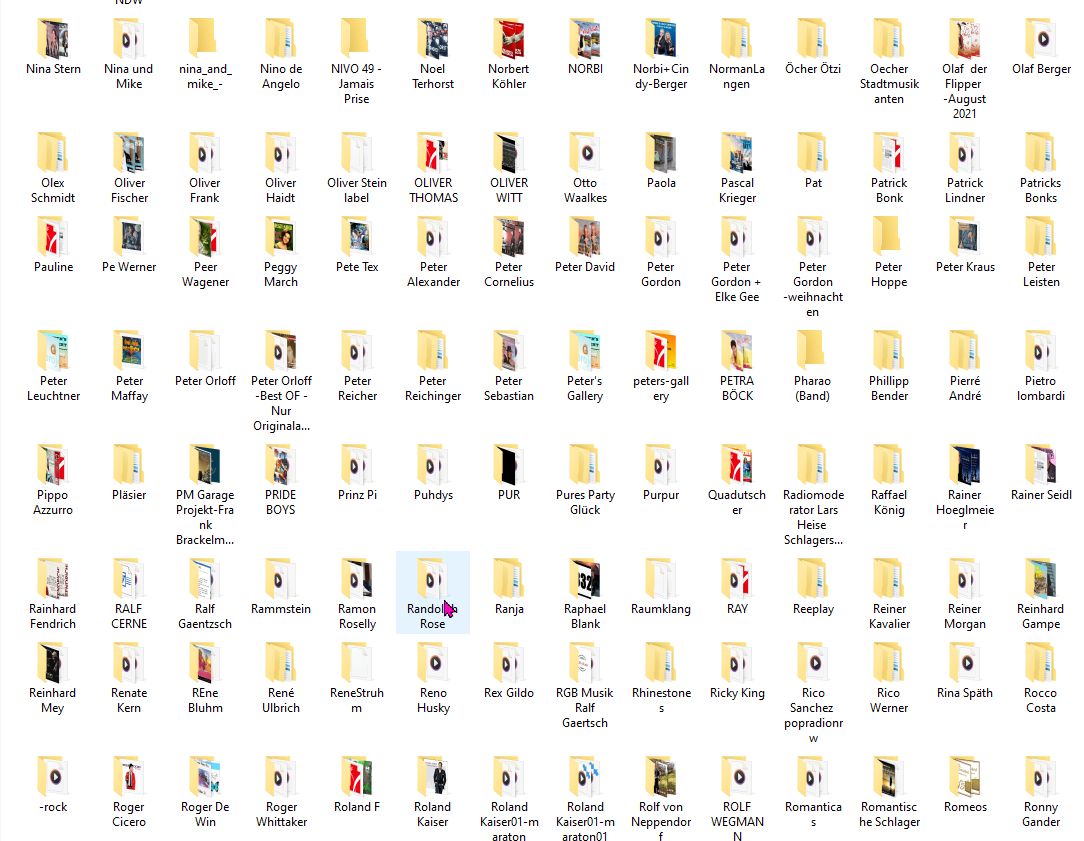1084x841 pixels.
Task: Click the Rex Gildo folder icon
Action: pyautogui.click(x=509, y=663)
